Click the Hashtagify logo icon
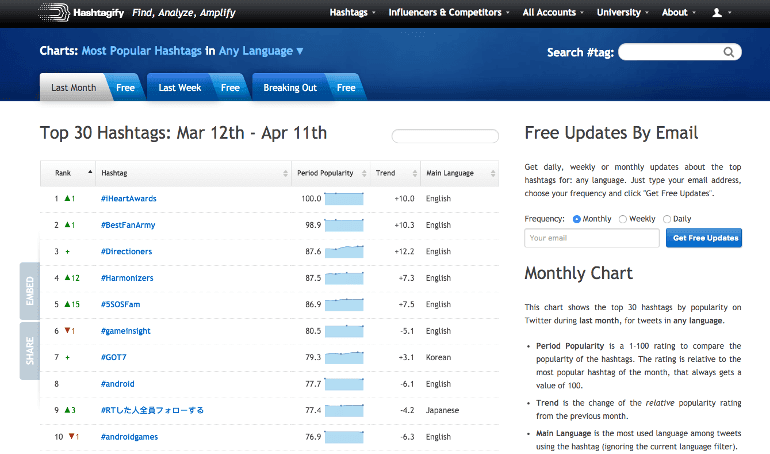This screenshot has width=770, height=454. (54, 12)
